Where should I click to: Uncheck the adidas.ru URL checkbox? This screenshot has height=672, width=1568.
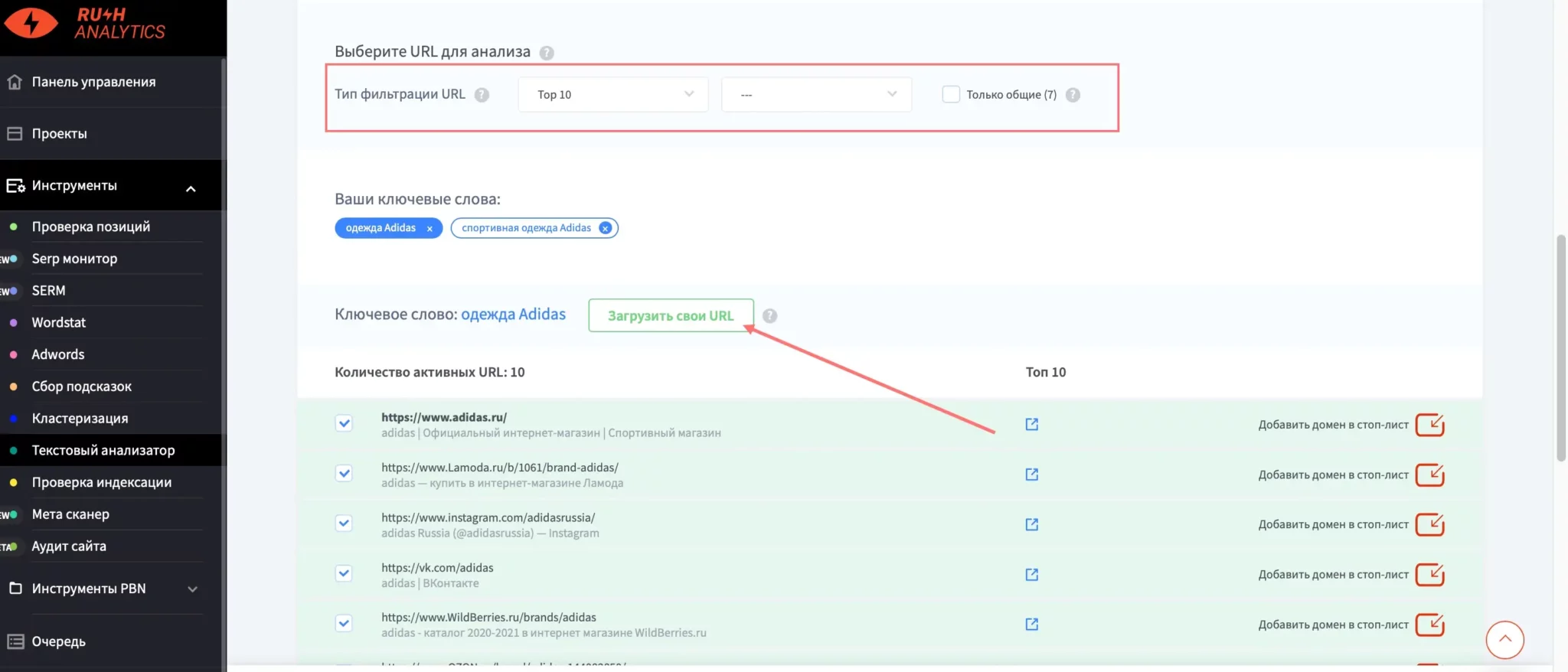[x=344, y=423]
